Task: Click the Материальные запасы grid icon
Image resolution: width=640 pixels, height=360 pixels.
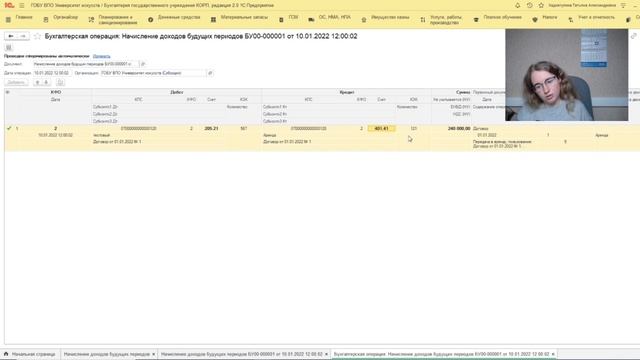Action: (x=213, y=20)
